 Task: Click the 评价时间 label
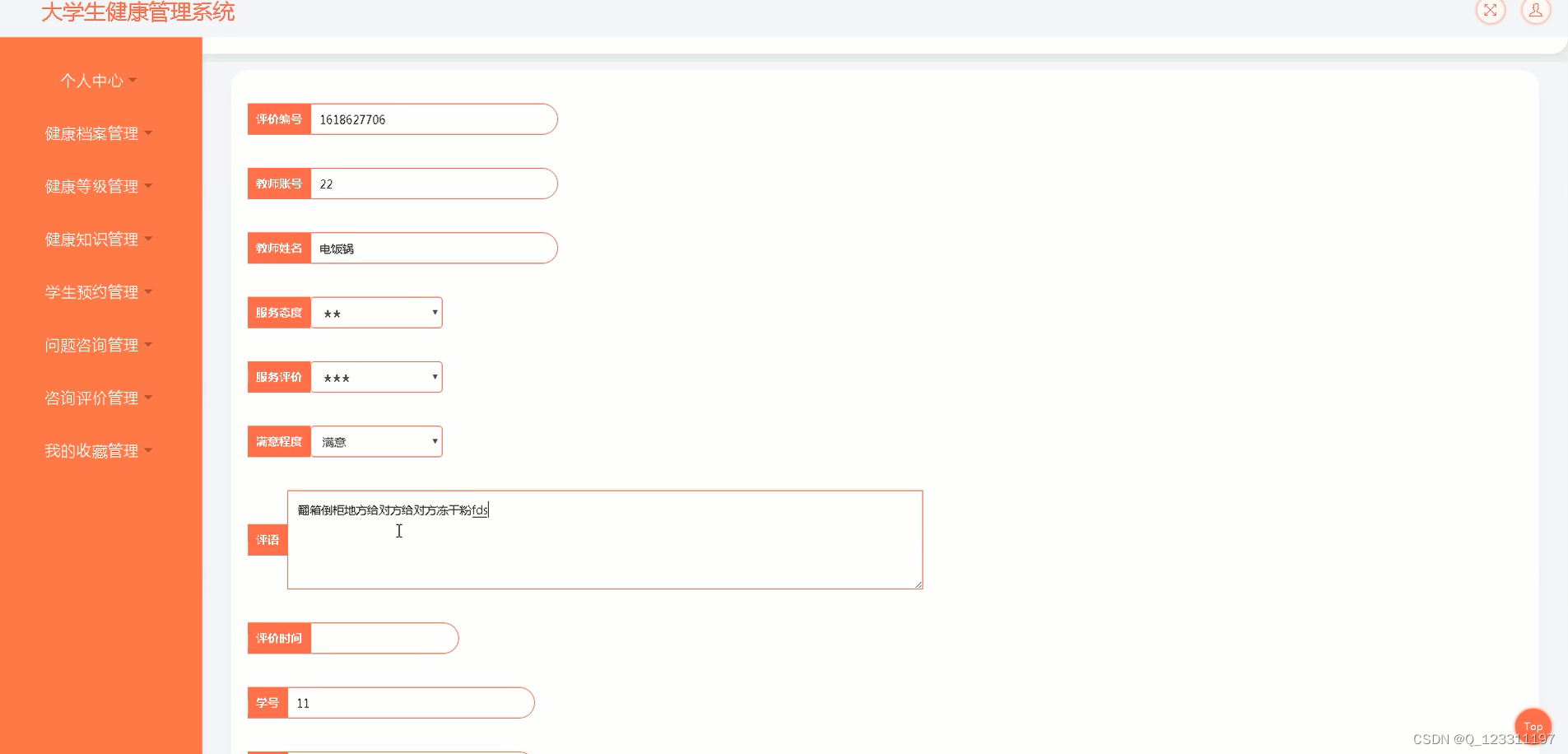point(279,638)
